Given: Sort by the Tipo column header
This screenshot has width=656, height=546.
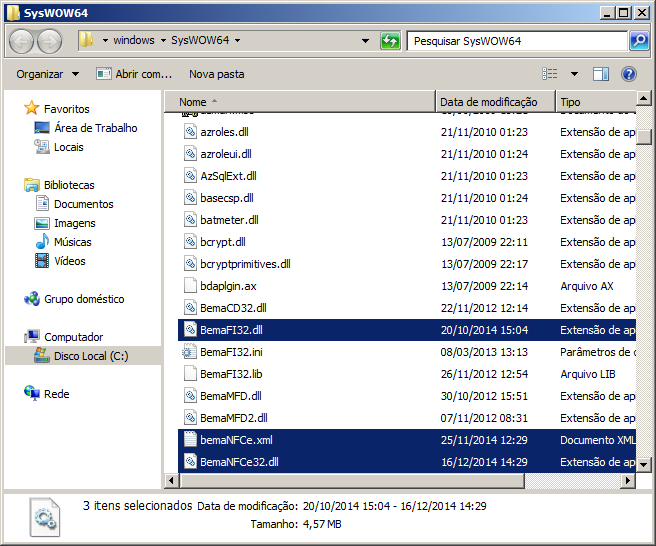Looking at the screenshot, I should (596, 102).
